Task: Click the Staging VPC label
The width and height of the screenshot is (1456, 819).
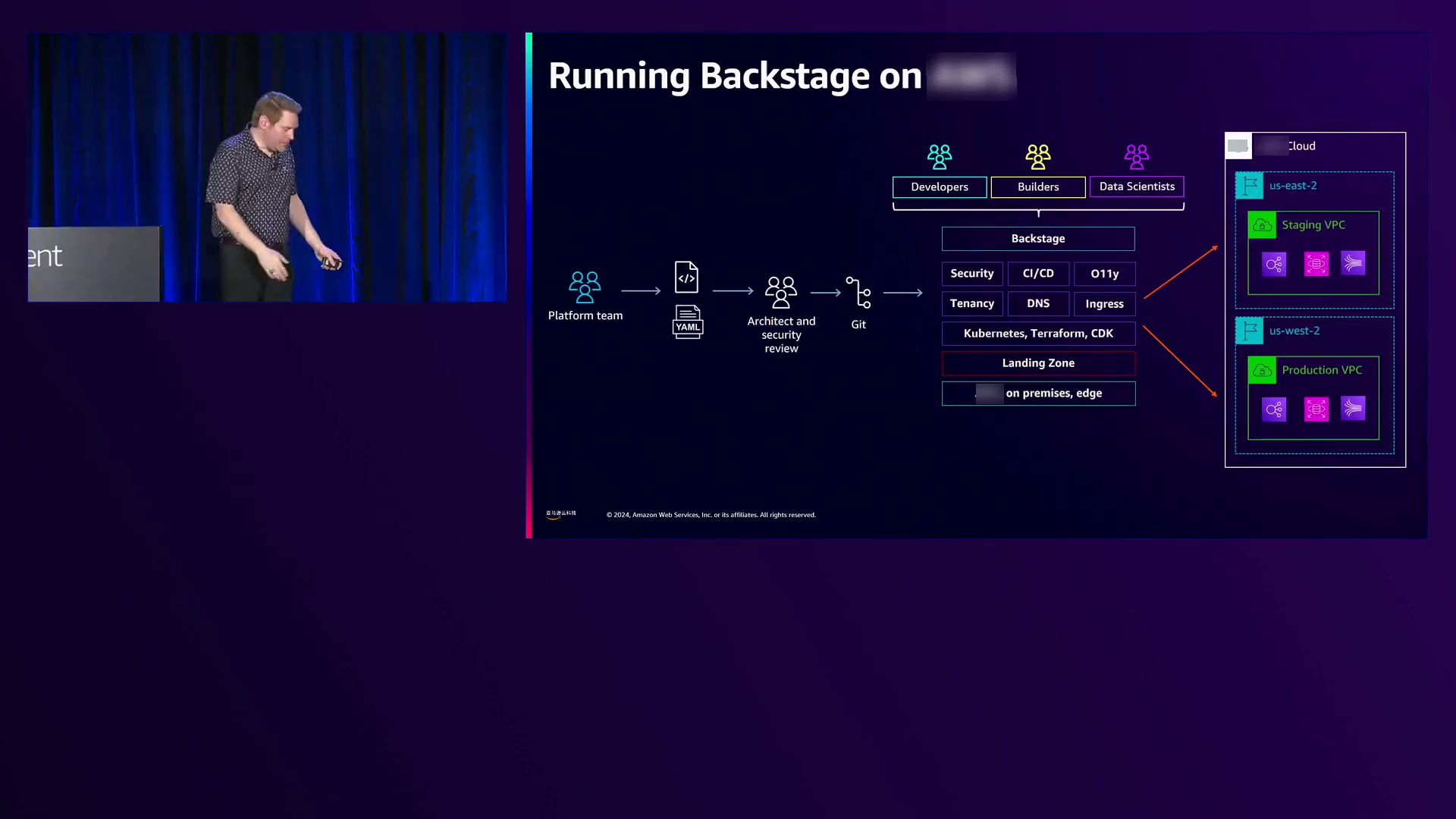Action: tap(1313, 225)
